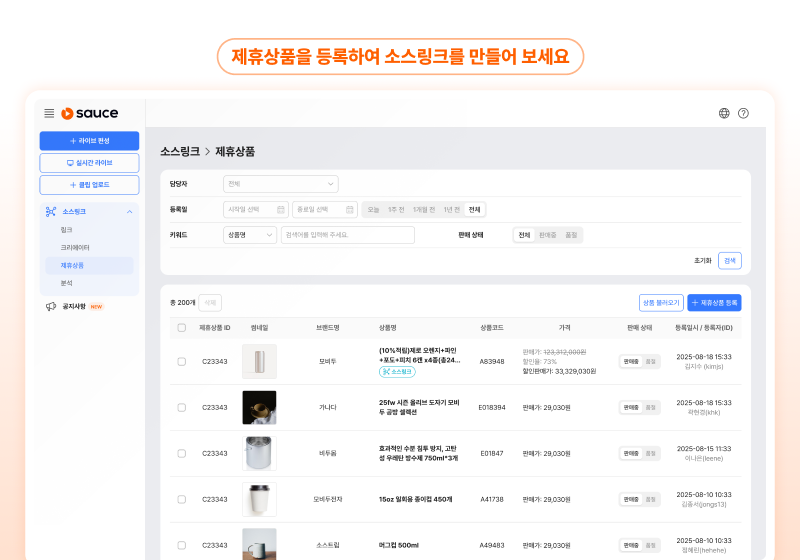Click product name 25fw 시즌 올리브 도자기
Screen dimensions: 800x560
click(x=419, y=408)
